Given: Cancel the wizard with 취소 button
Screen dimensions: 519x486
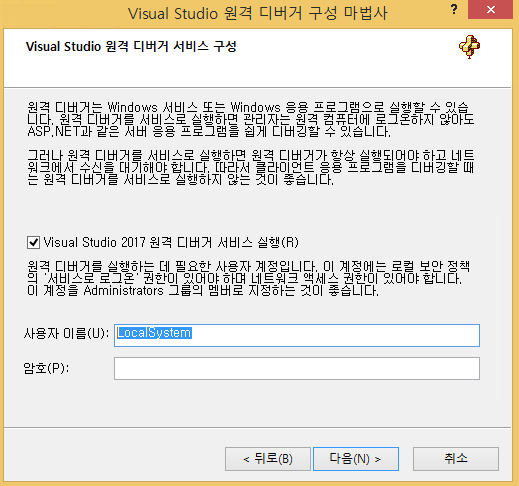Looking at the screenshot, I should tap(456, 459).
